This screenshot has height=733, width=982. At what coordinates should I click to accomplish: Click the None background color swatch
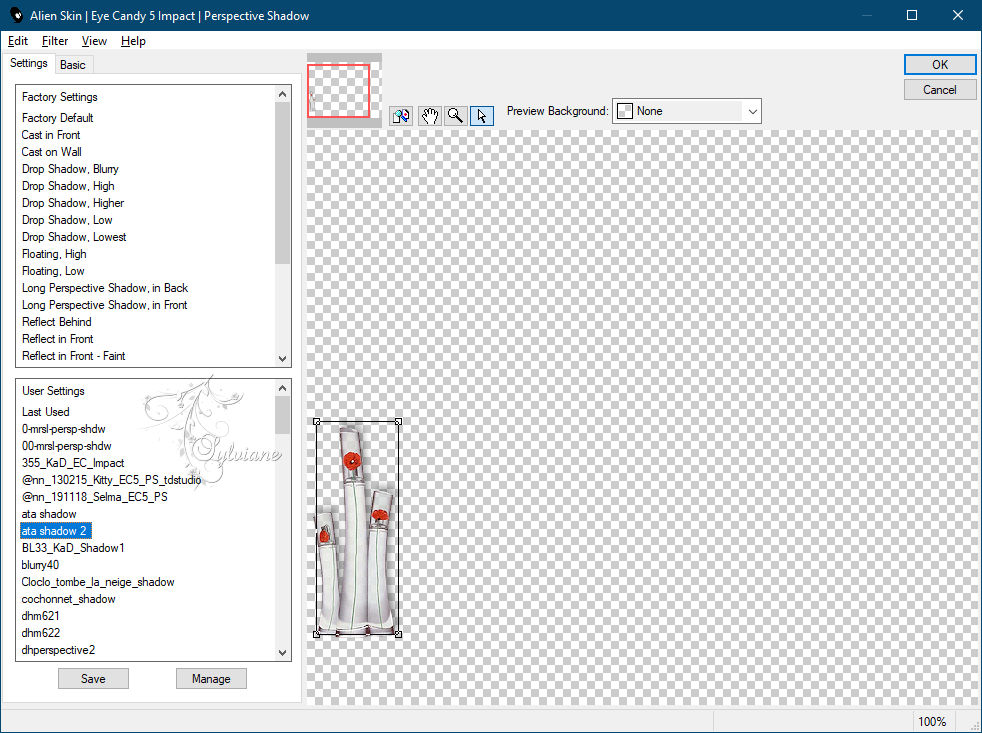coord(624,111)
